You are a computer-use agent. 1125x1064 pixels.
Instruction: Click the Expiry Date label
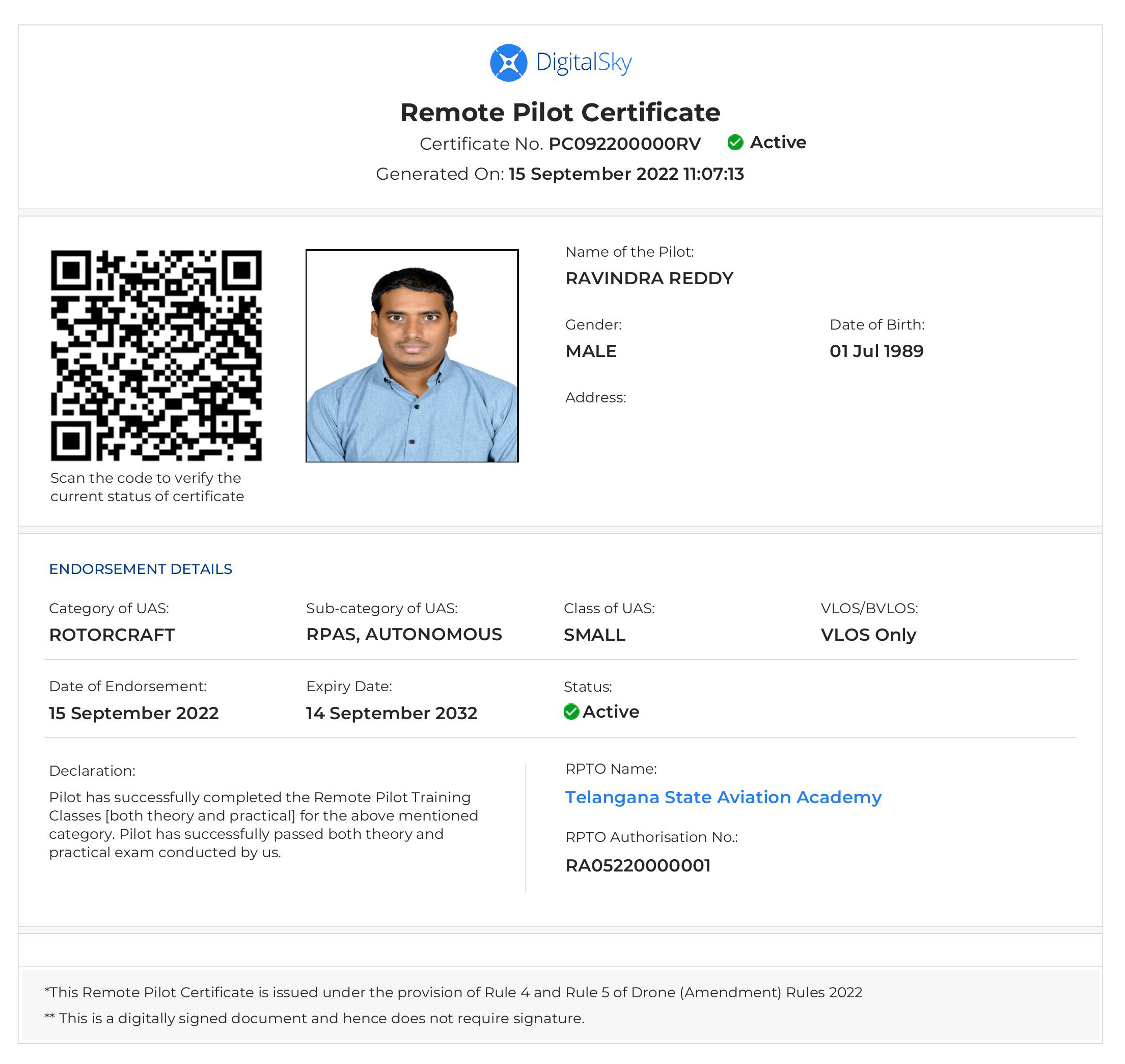349,687
